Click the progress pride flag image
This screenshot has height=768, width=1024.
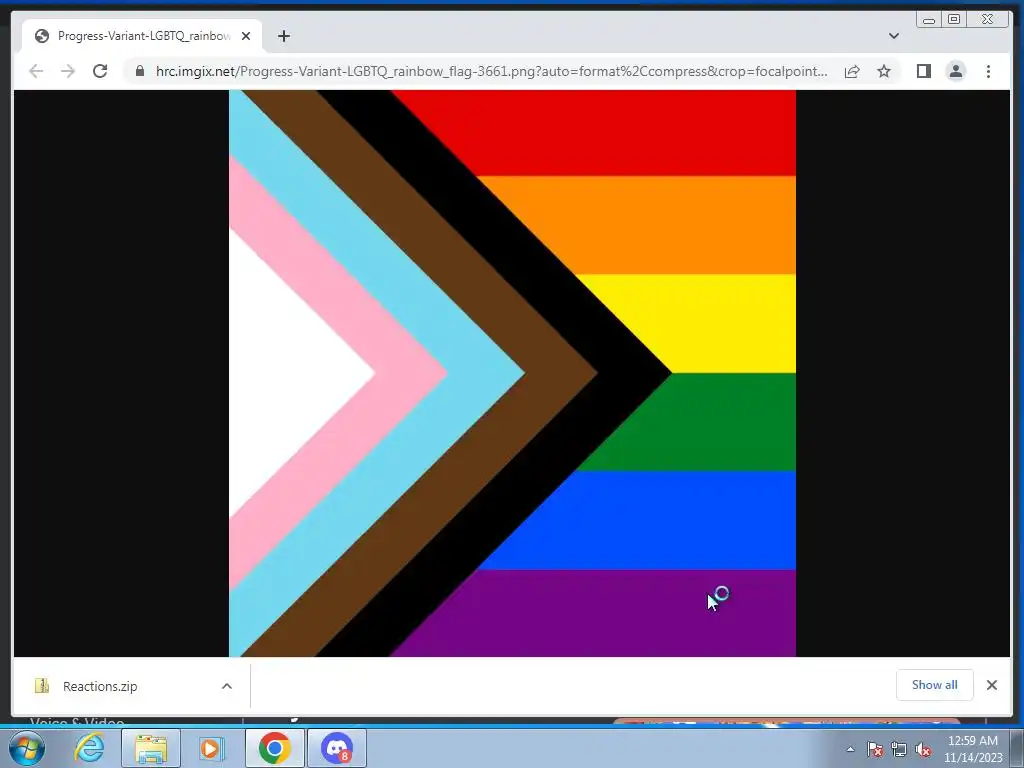[512, 374]
